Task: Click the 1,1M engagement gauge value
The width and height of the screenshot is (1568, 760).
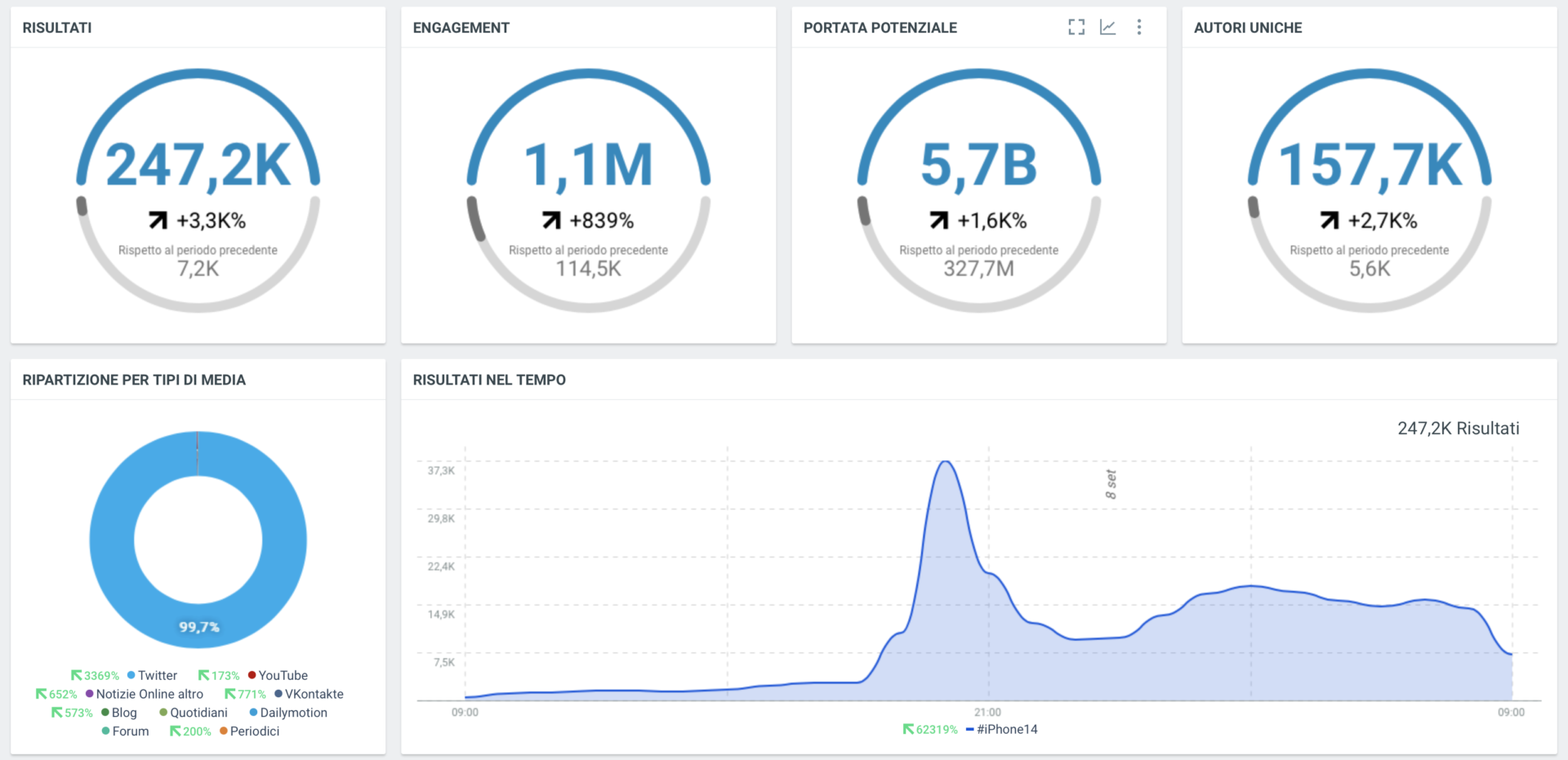Action: point(589,166)
